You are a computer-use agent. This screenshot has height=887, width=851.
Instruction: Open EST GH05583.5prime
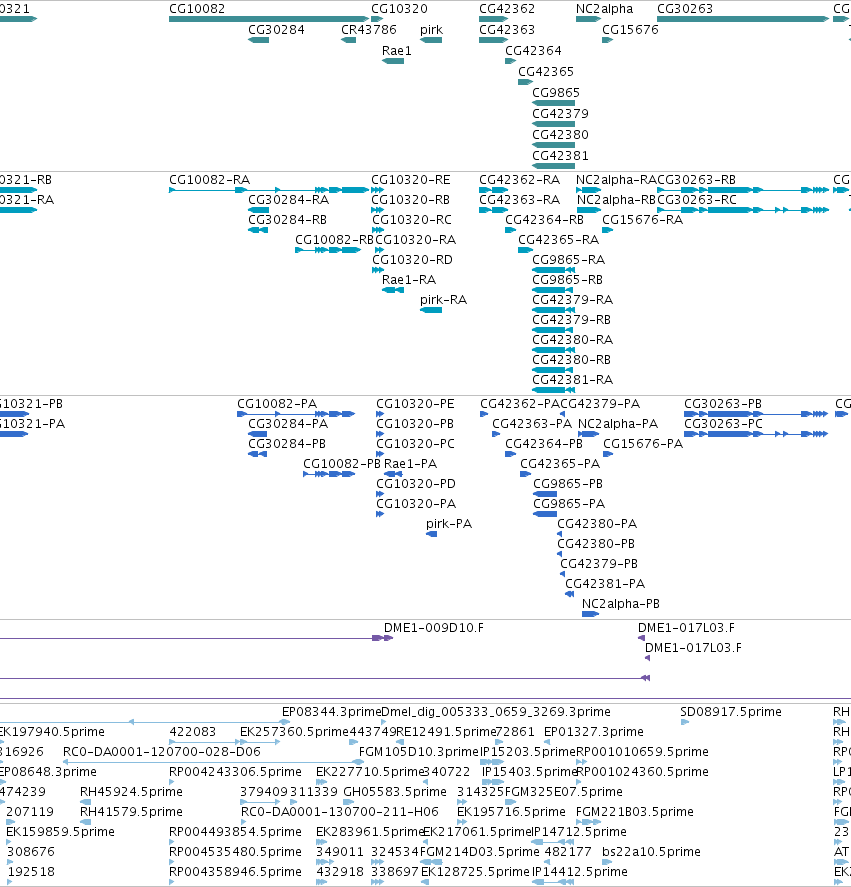[x=395, y=792]
